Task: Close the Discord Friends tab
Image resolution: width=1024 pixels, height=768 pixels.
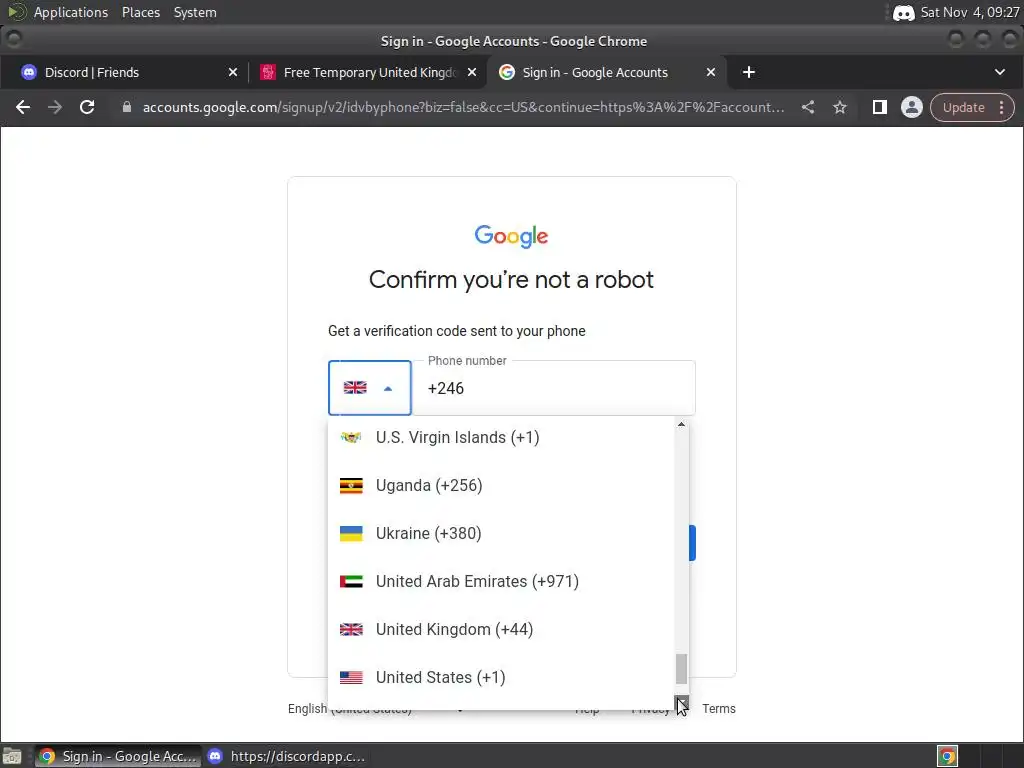Action: click(232, 72)
